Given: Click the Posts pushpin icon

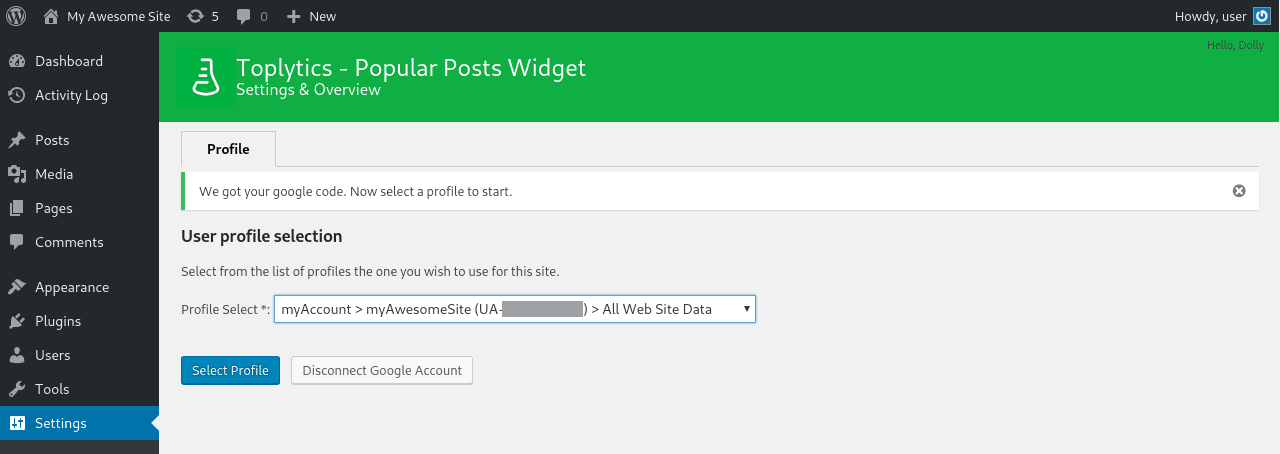Looking at the screenshot, I should point(17,140).
